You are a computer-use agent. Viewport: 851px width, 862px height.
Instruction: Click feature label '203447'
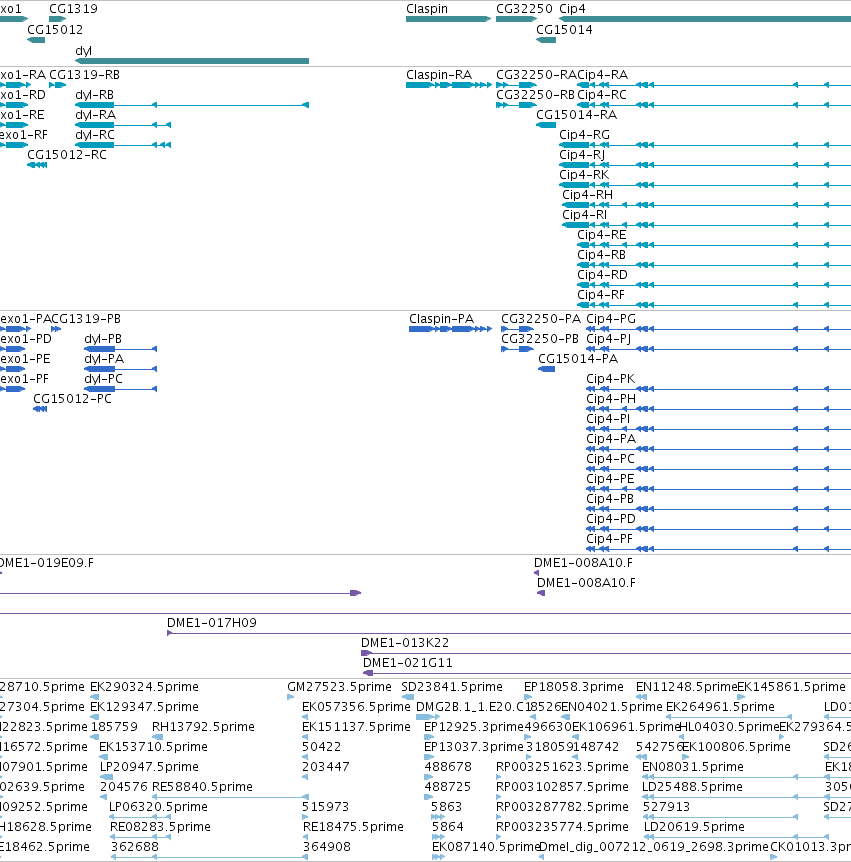[326, 766]
